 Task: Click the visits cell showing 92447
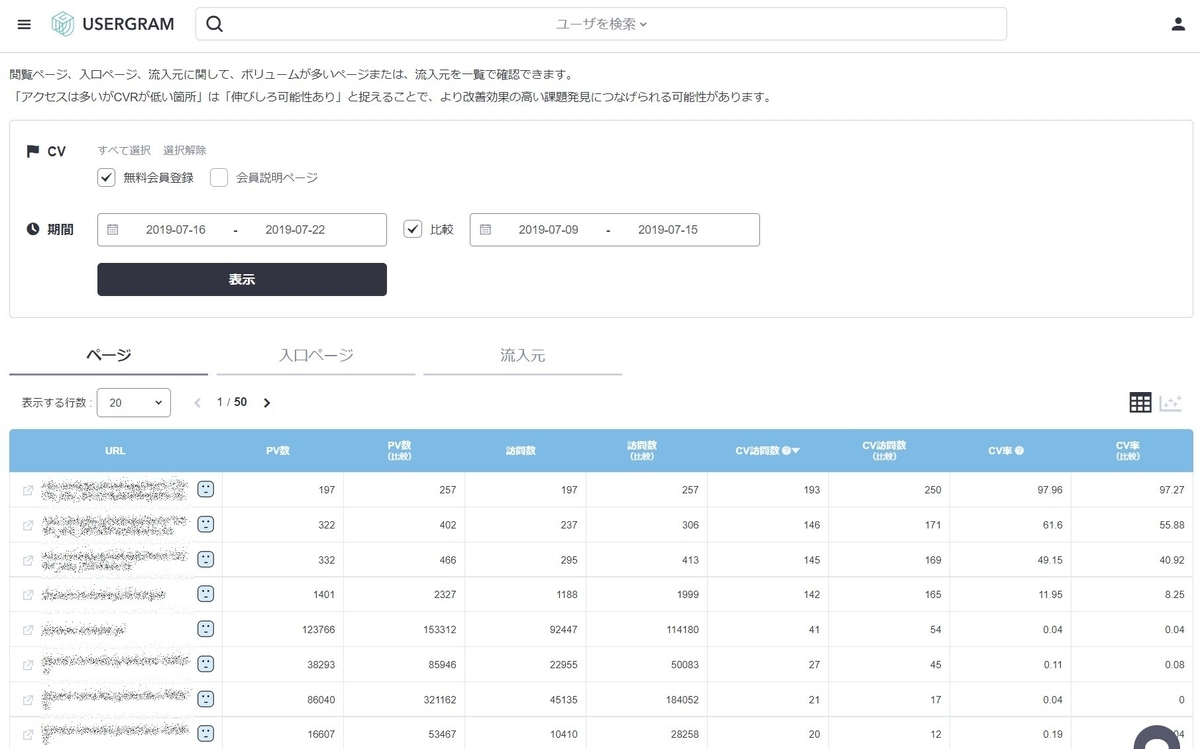coord(525,629)
